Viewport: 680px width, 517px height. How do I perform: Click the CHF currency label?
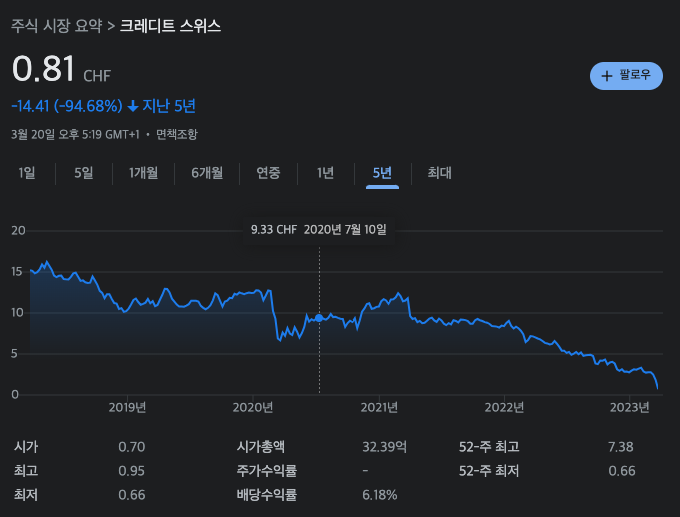click(97, 76)
